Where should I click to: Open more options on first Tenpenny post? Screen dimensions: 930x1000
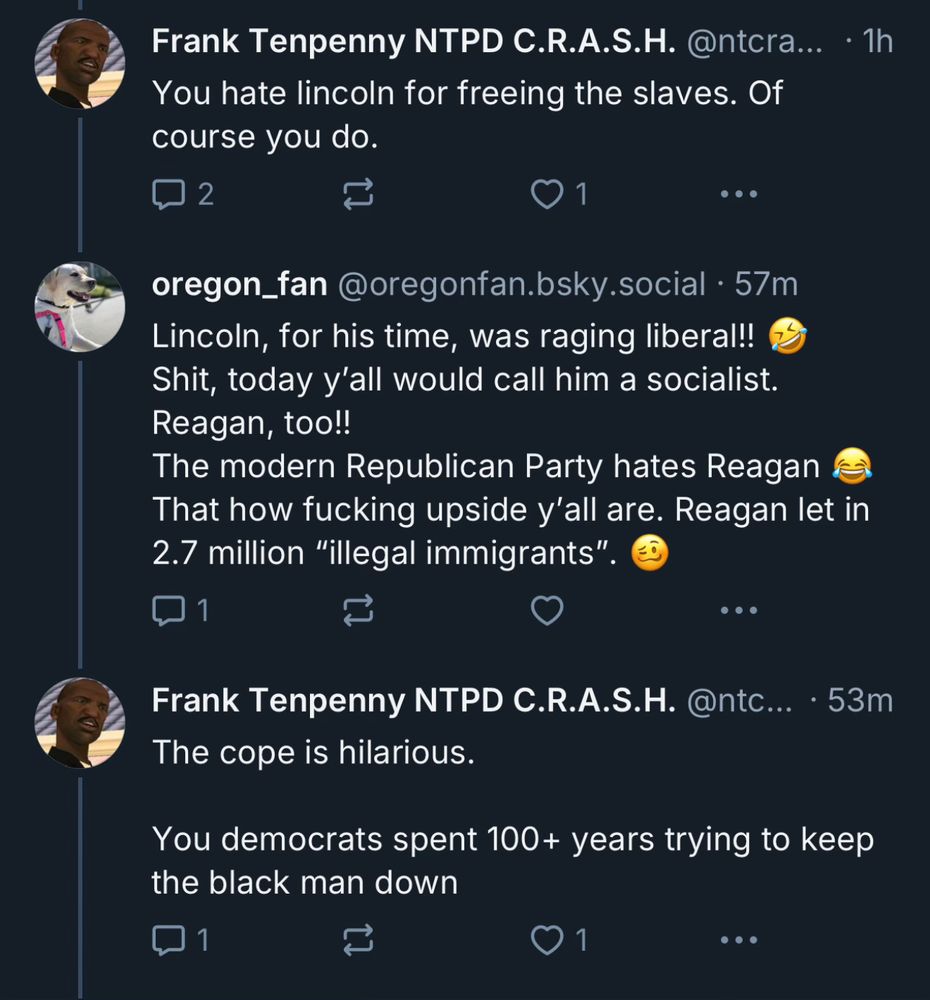pos(739,194)
